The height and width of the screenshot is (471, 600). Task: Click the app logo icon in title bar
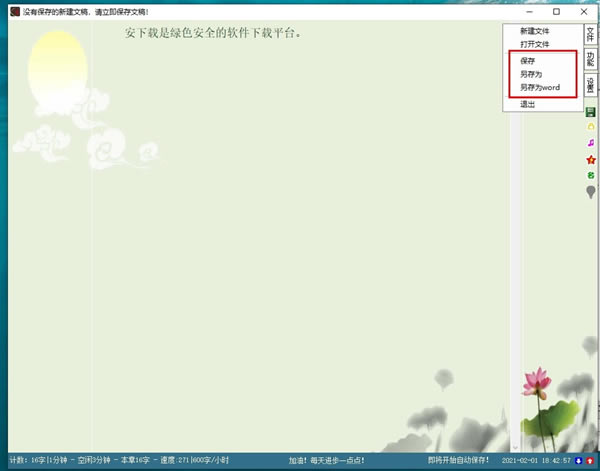[x=15, y=11]
